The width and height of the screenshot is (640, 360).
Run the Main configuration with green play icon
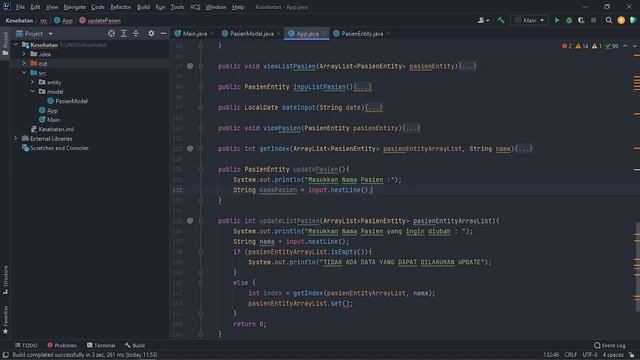point(557,20)
